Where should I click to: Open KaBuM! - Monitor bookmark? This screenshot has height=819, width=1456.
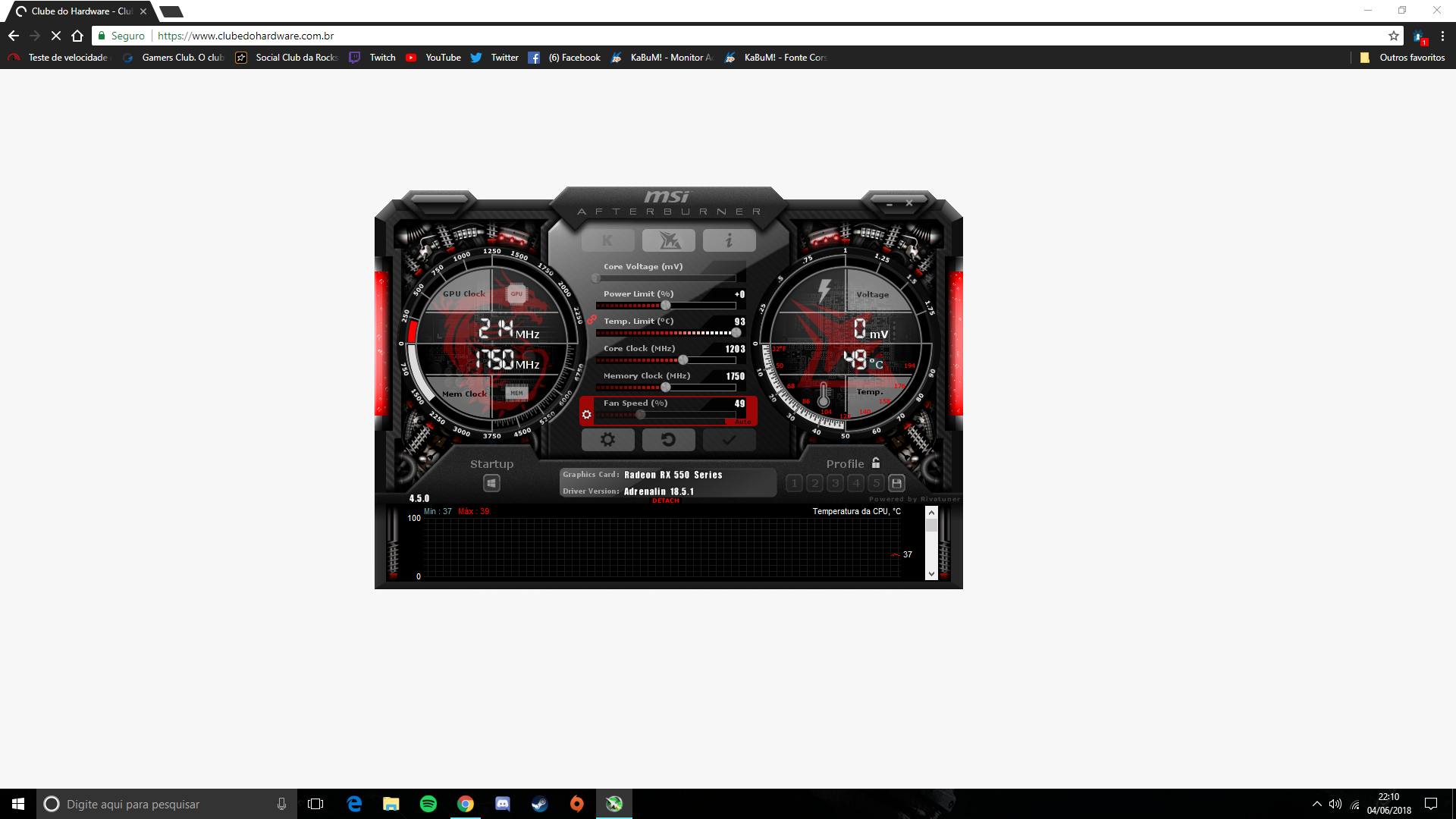(662, 58)
